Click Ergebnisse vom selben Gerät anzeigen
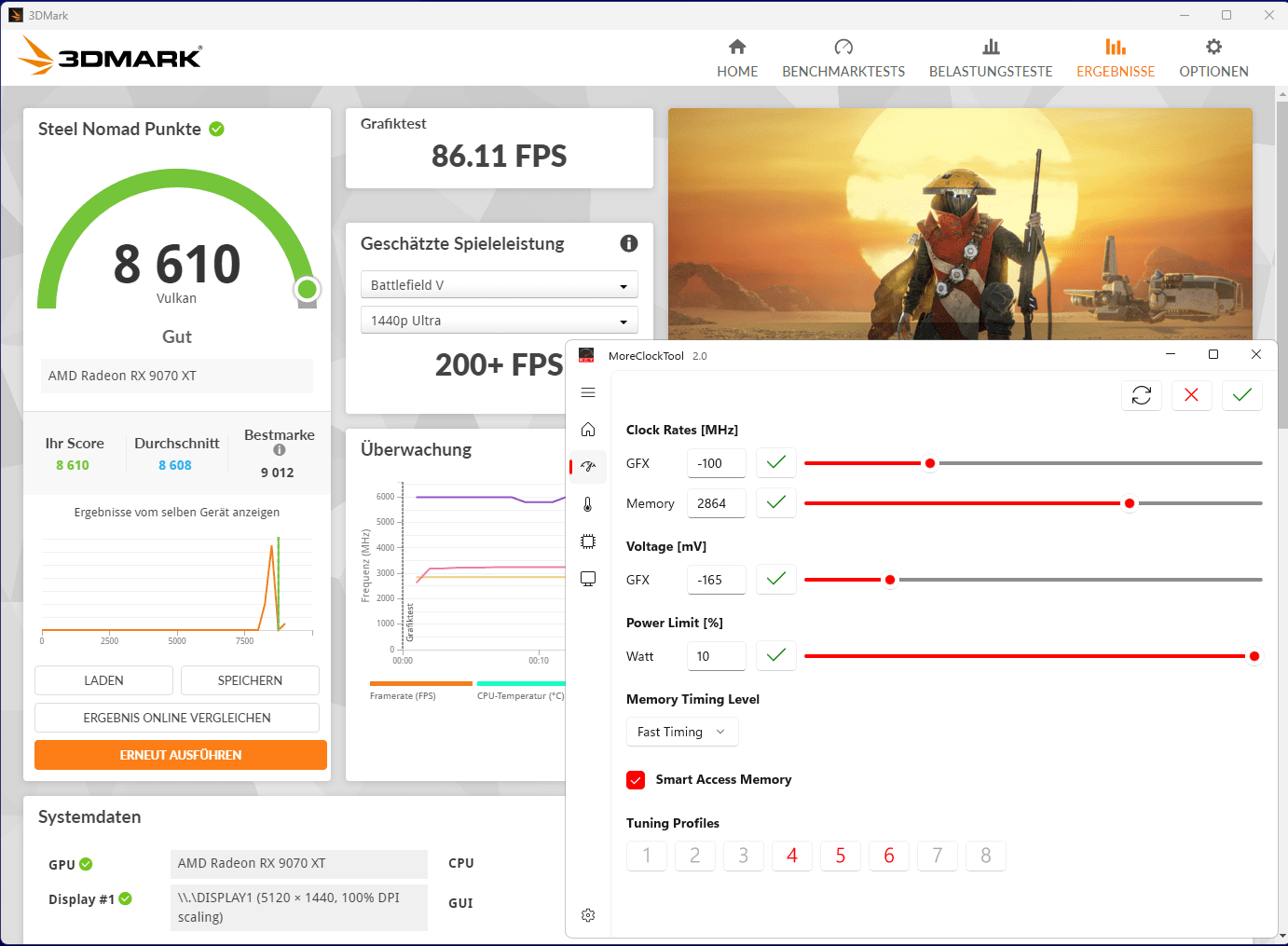Viewport: 1288px width, 946px height. point(177,512)
